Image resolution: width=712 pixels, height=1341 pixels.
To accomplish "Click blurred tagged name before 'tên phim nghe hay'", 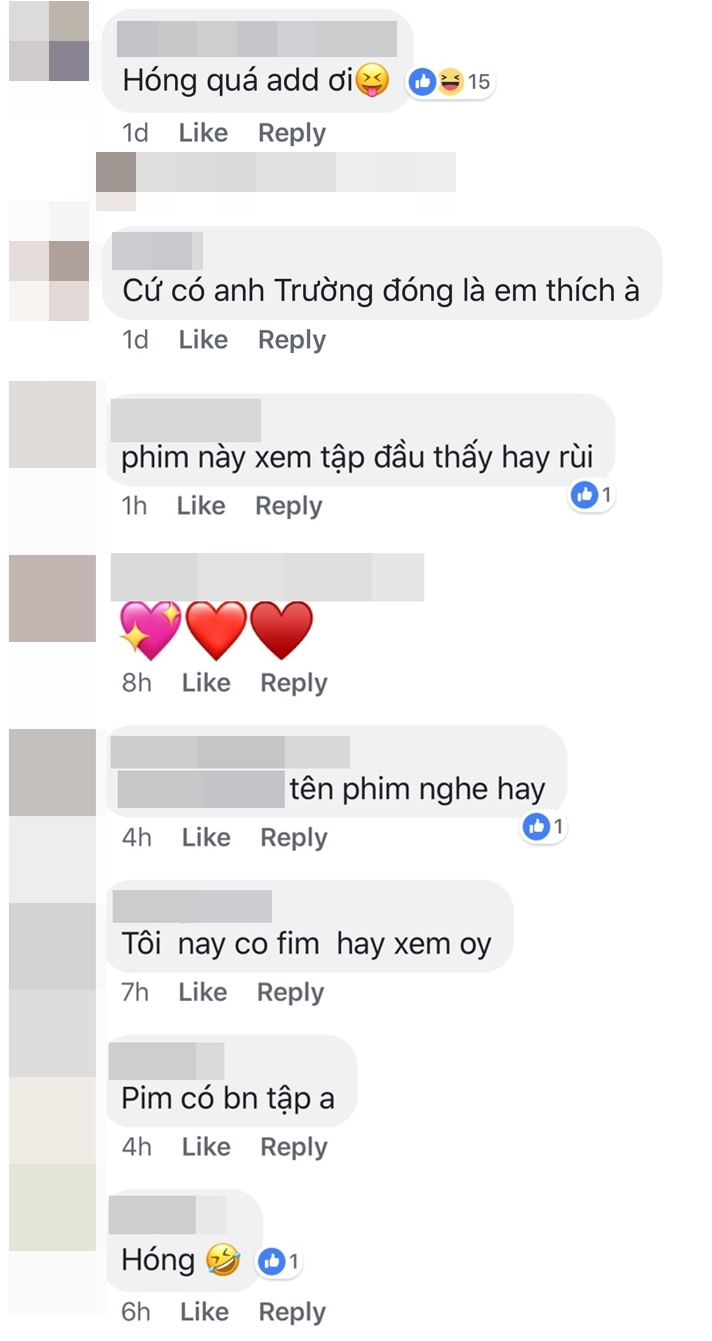I will tap(201, 789).
